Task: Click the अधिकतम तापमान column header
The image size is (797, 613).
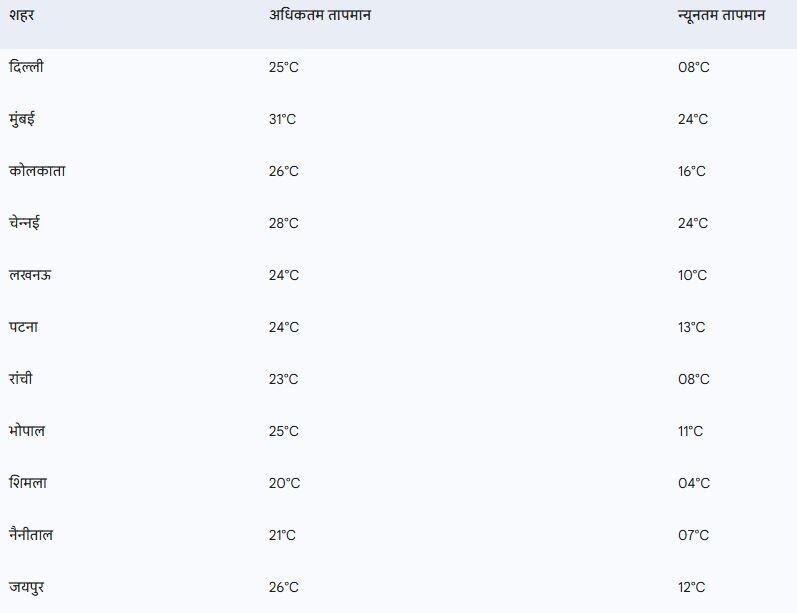Action: pyautogui.click(x=320, y=15)
